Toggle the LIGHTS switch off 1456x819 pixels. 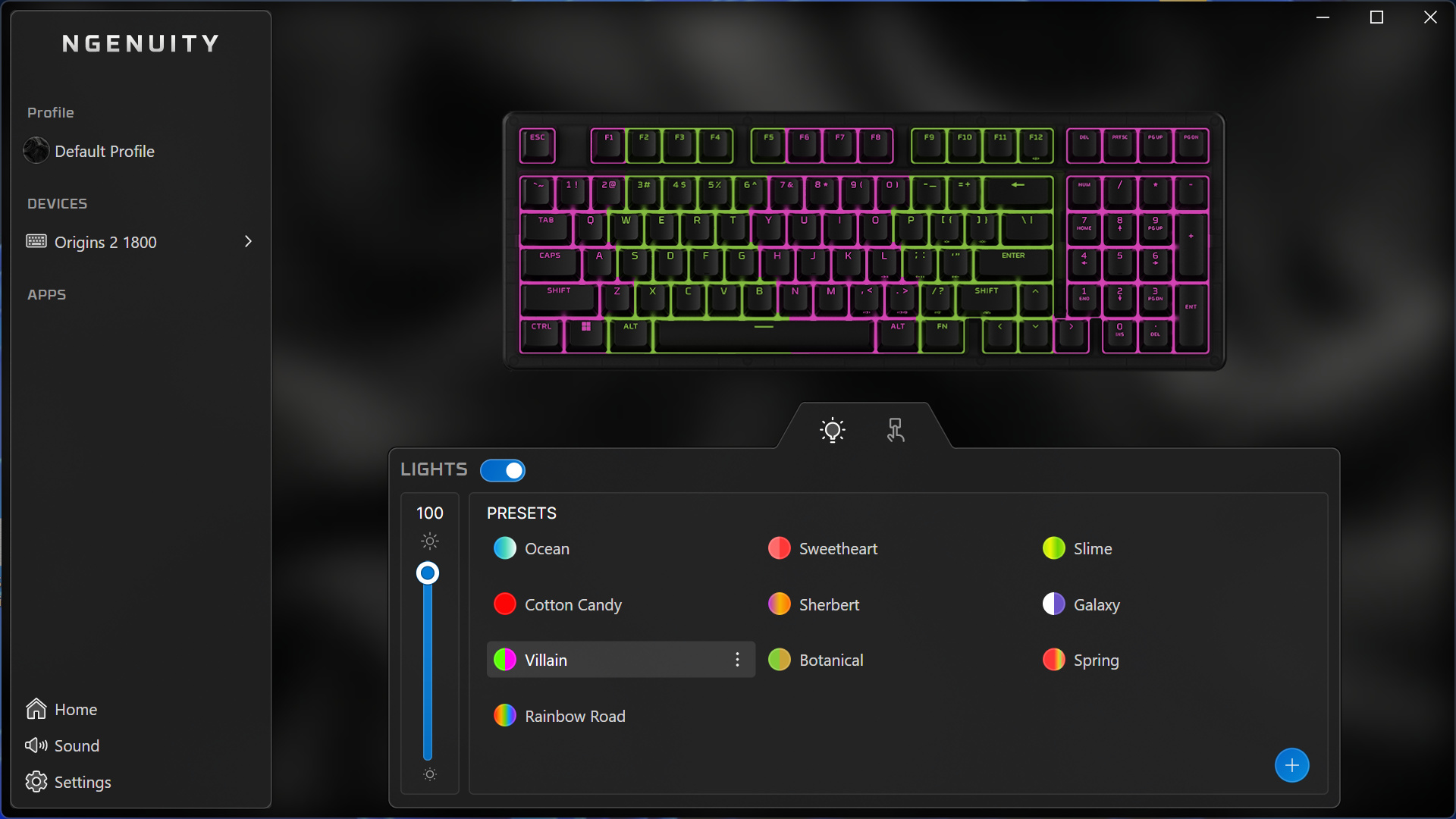click(x=503, y=470)
